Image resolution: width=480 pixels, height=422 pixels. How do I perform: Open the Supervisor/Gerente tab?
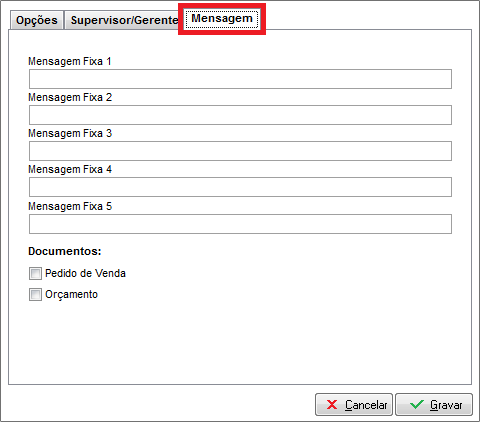(124, 20)
